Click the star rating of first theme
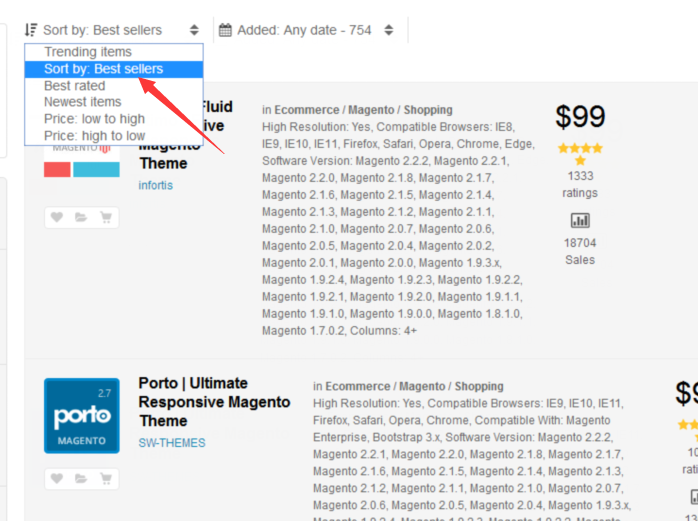Image resolution: width=698 pixels, height=521 pixels. pyautogui.click(x=580, y=154)
